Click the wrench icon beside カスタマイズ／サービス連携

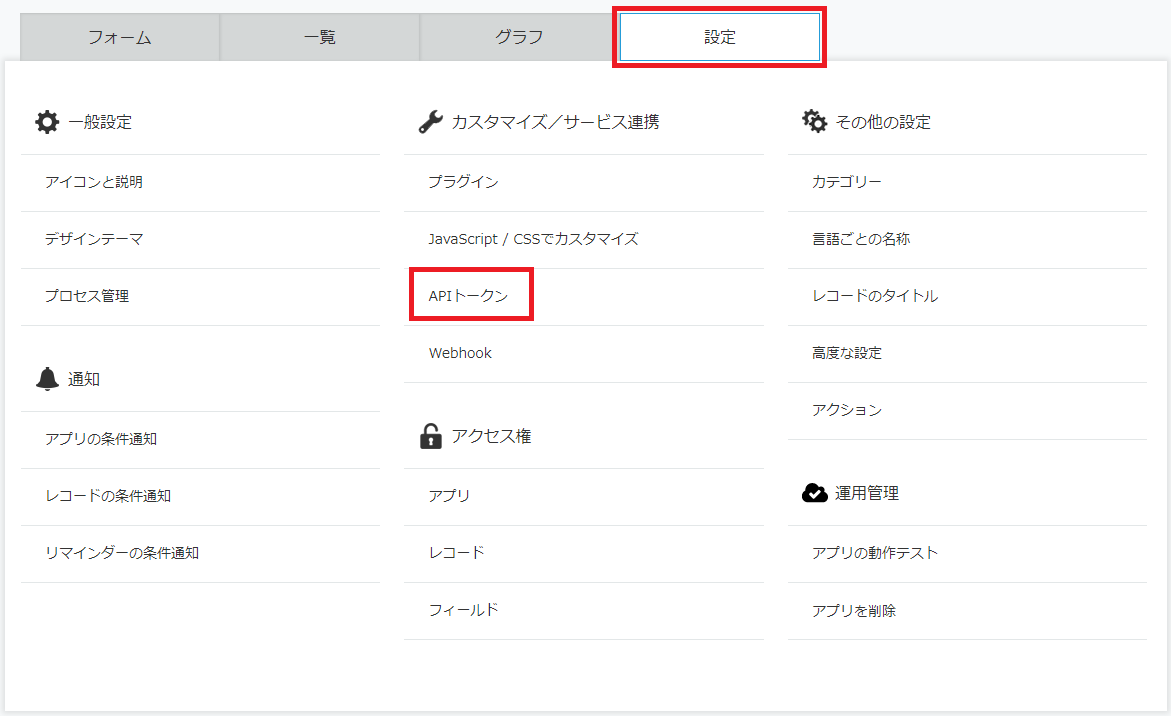(x=430, y=122)
